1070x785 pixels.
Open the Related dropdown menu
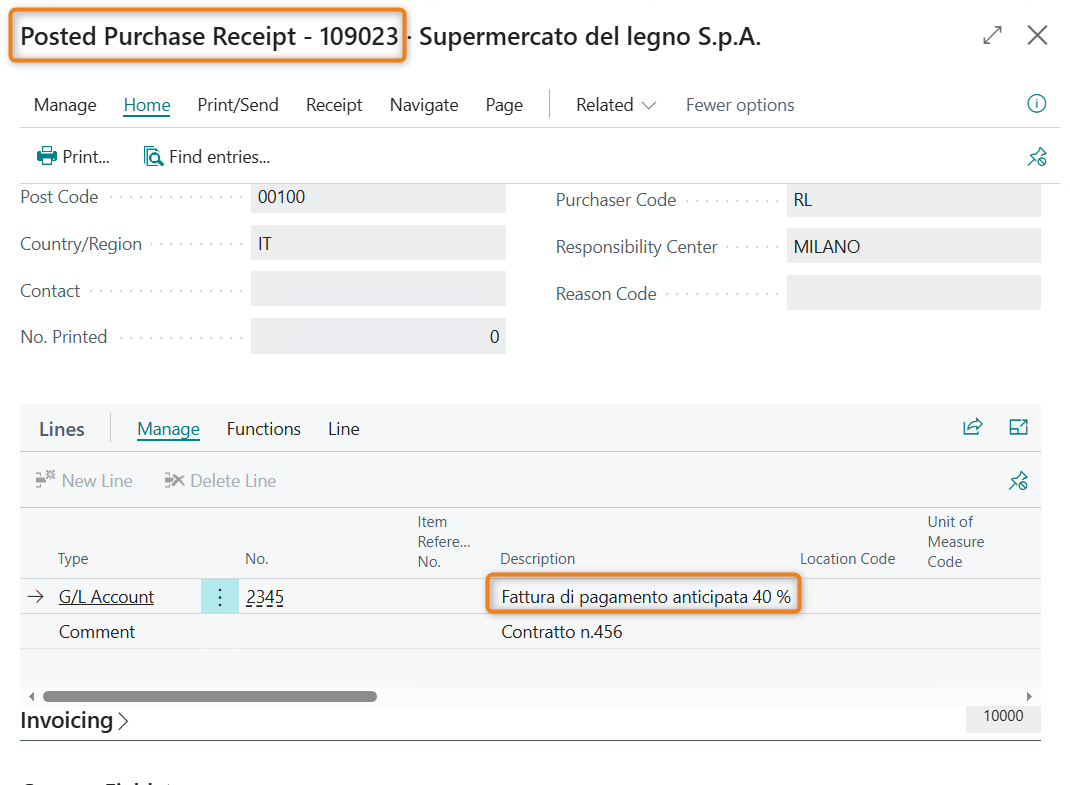(x=615, y=105)
